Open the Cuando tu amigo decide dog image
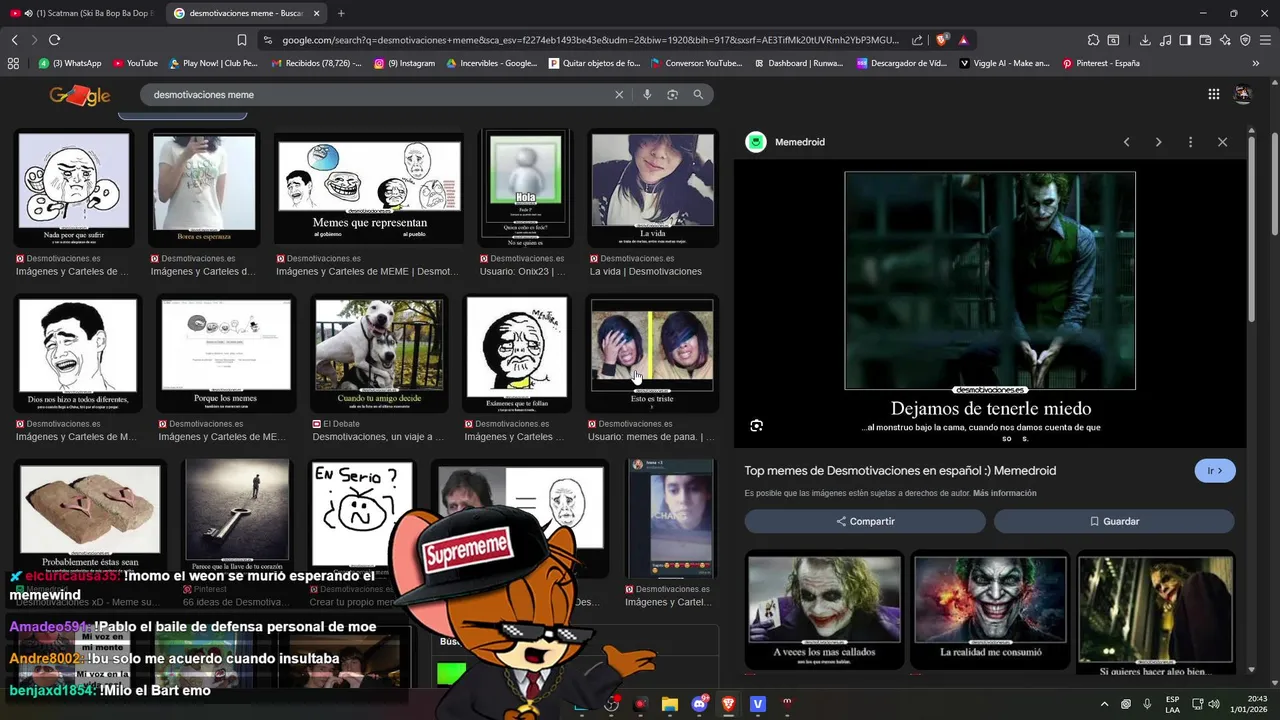Screen dimensions: 1280x720 (379, 353)
